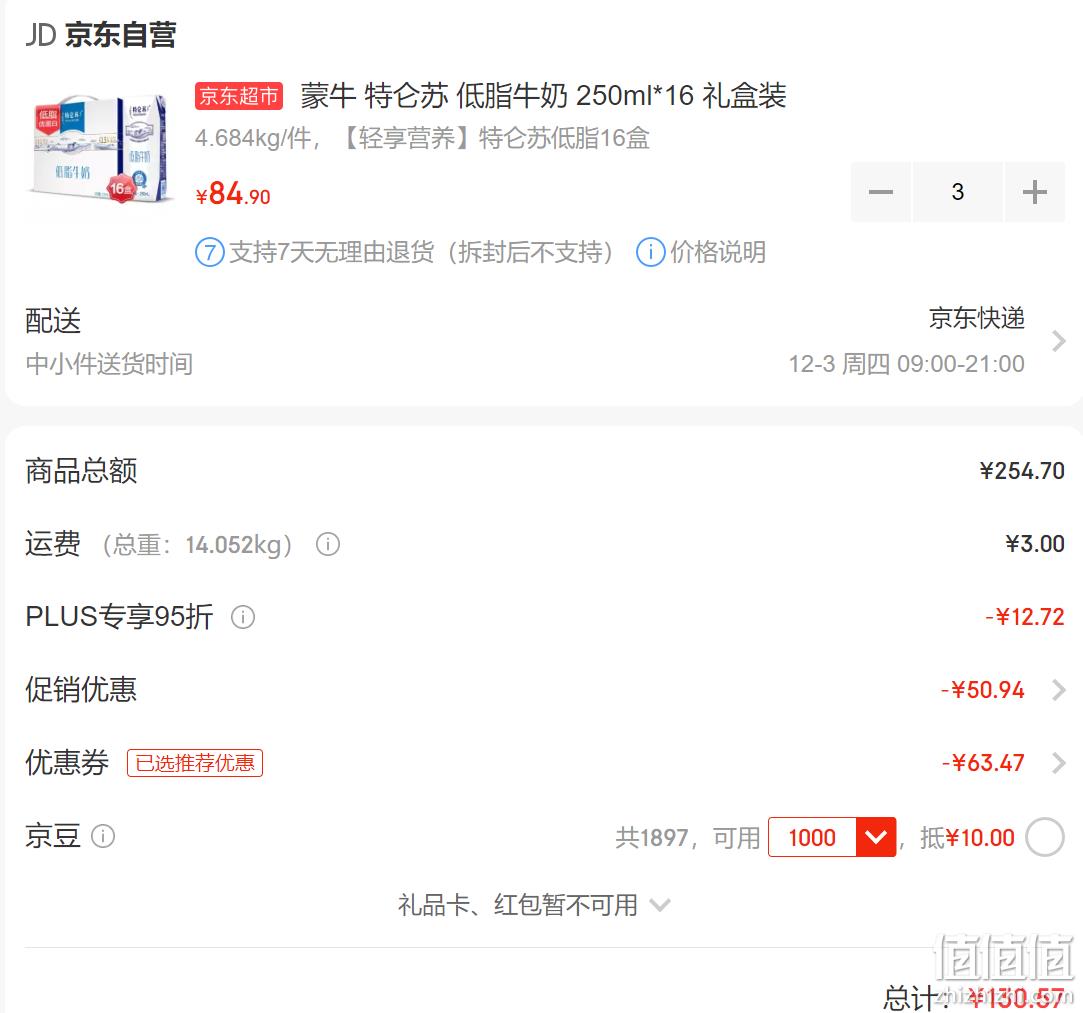Click the quantity field showing 3
The height and width of the screenshot is (1013, 1083).
click(x=957, y=192)
